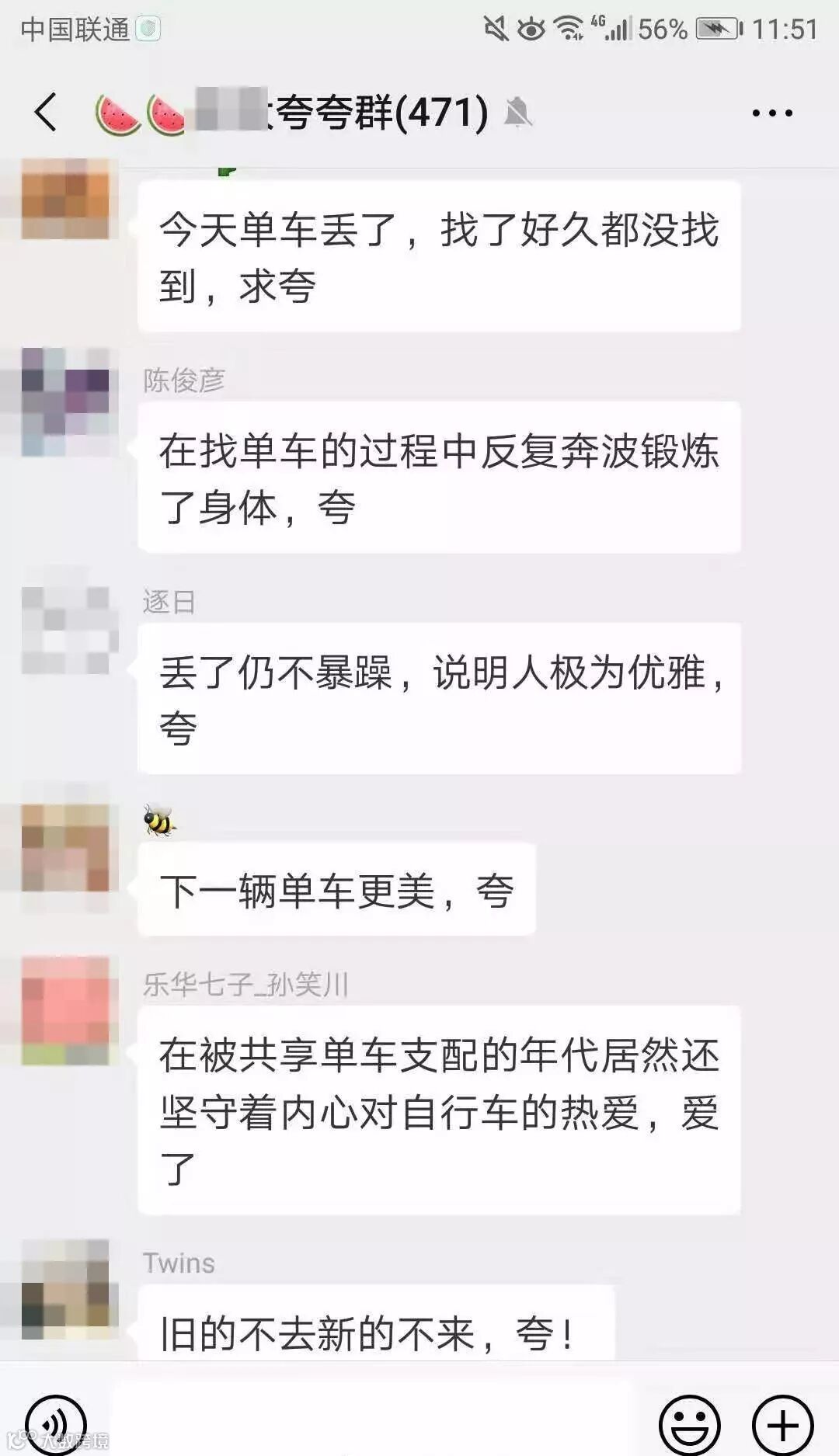Select the message 今天单车丢了 求夸
Image resolution: width=839 pixels, height=1456 pixels.
[439, 257]
